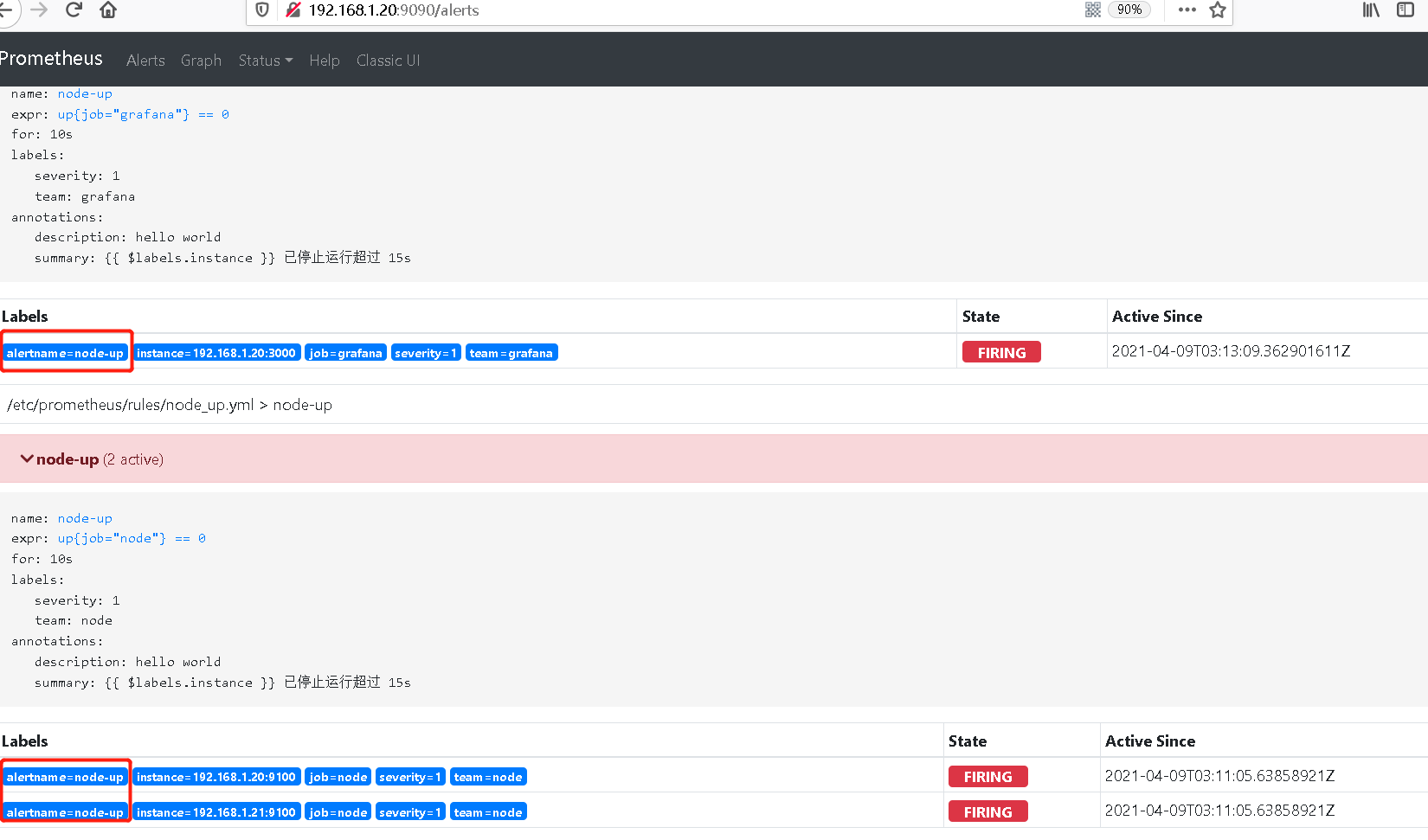Open the browser menu via three dots

tap(1187, 10)
